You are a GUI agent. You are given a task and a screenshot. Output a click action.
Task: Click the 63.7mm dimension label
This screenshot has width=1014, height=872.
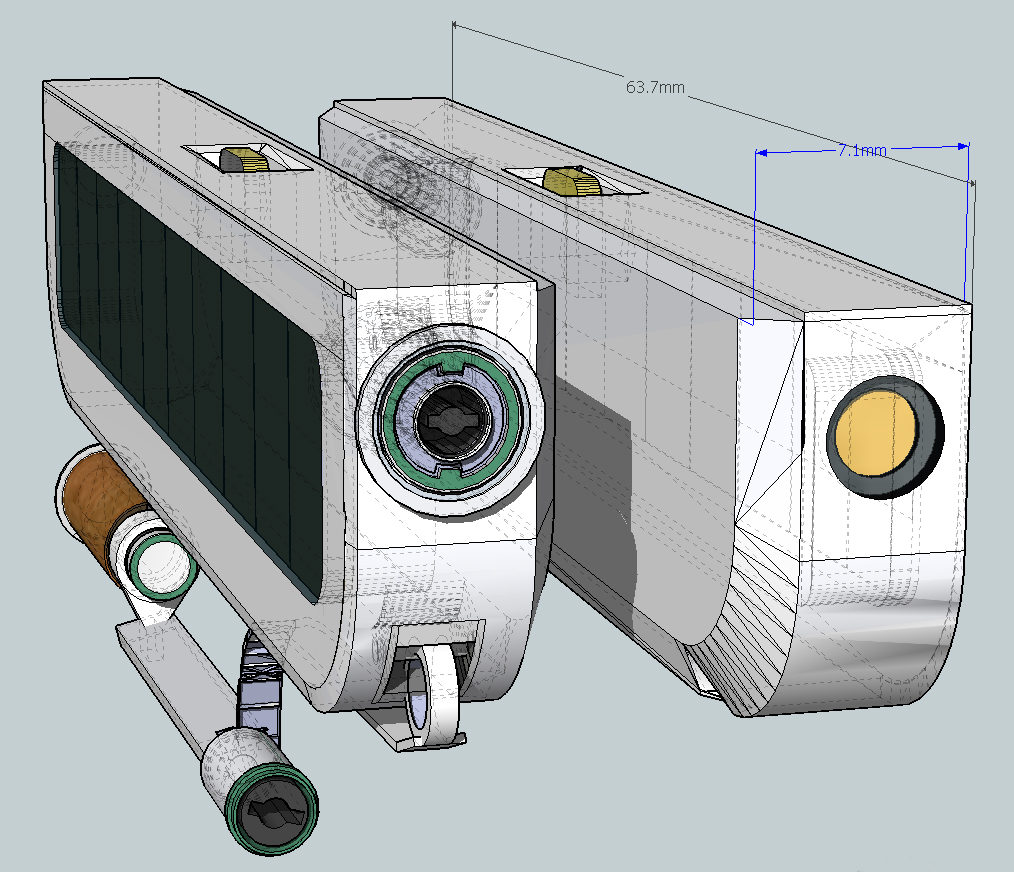coord(655,87)
